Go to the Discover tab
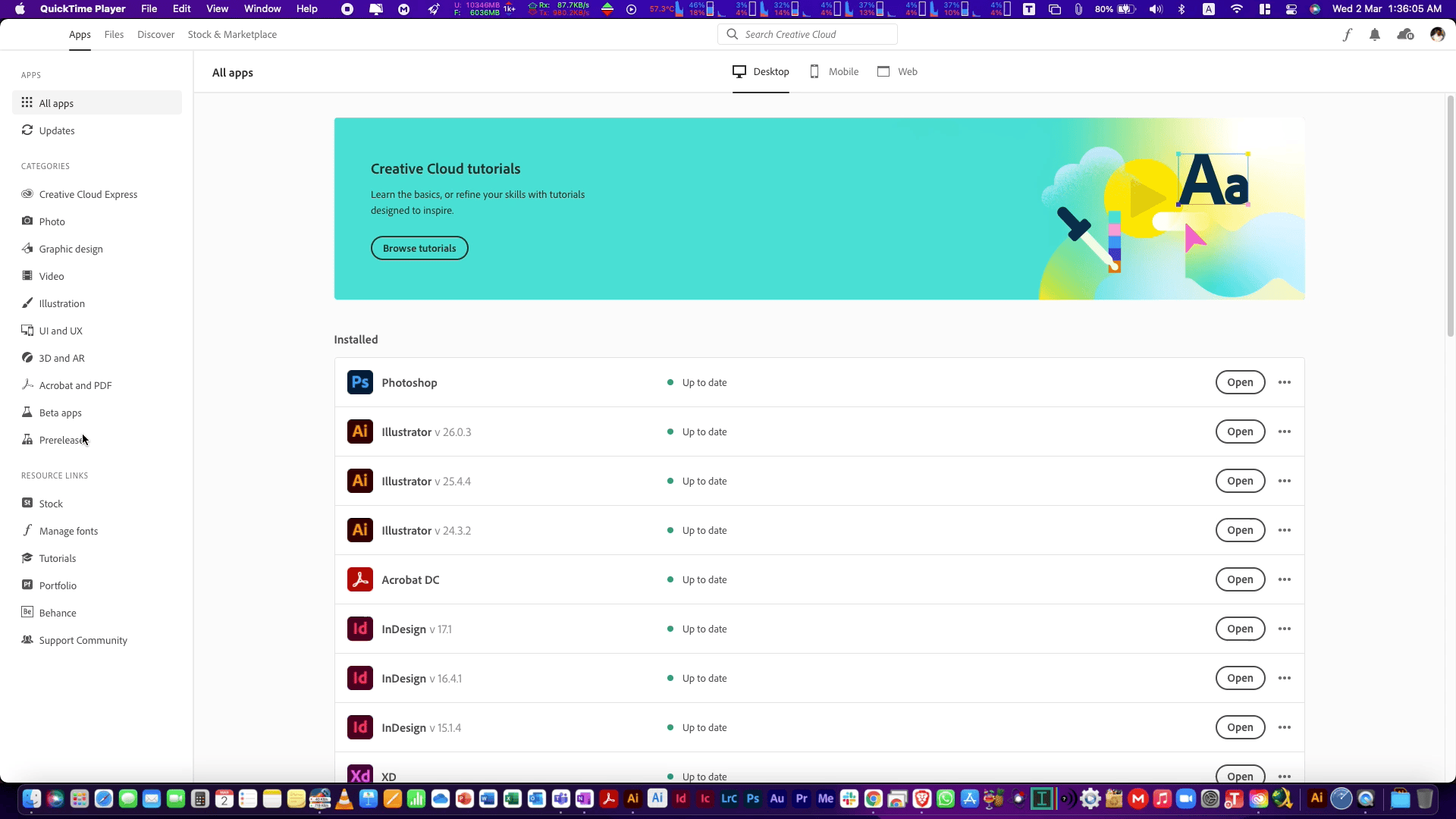 coord(155,35)
